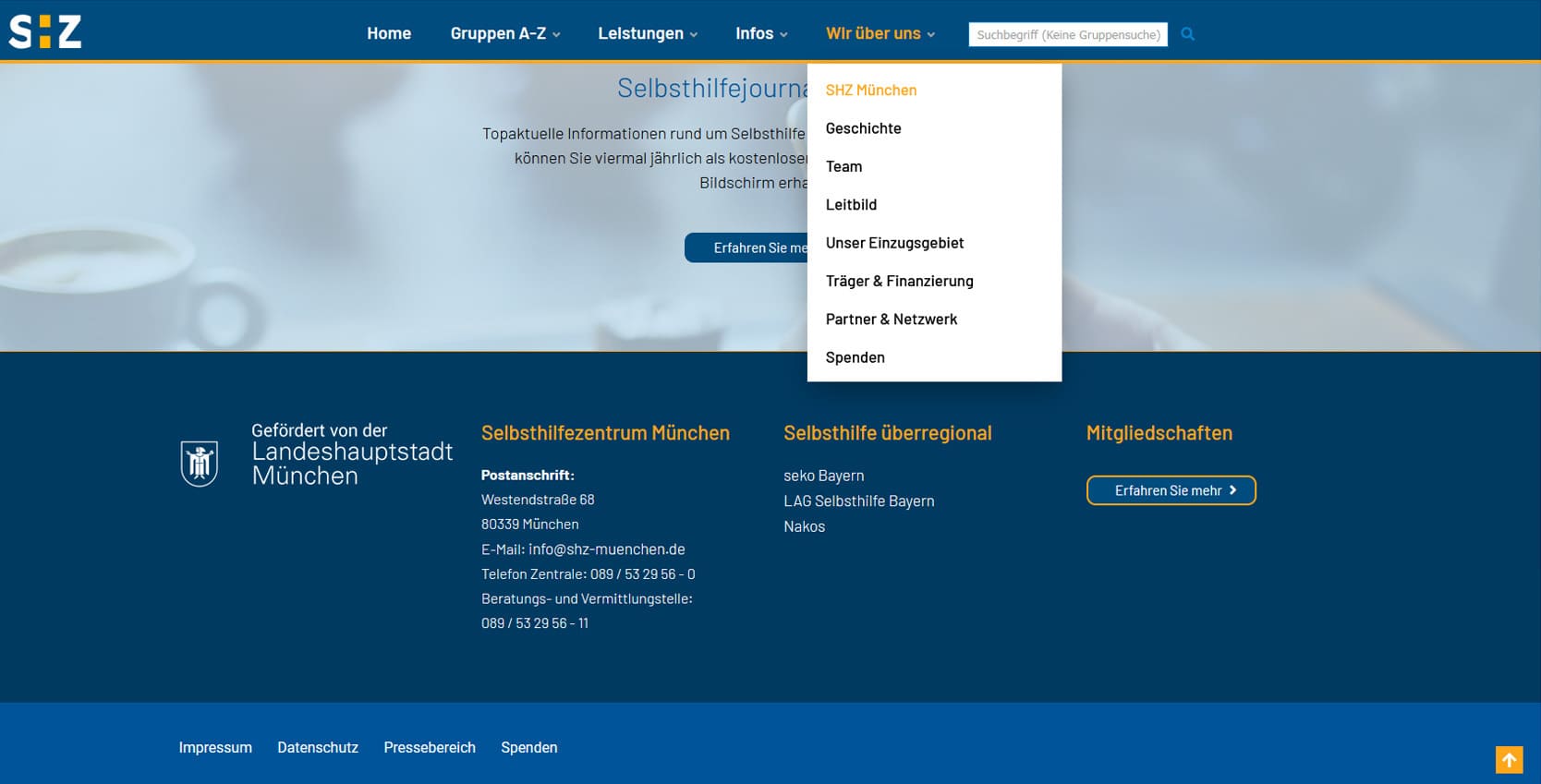Open the seko Bayern link

(823, 476)
